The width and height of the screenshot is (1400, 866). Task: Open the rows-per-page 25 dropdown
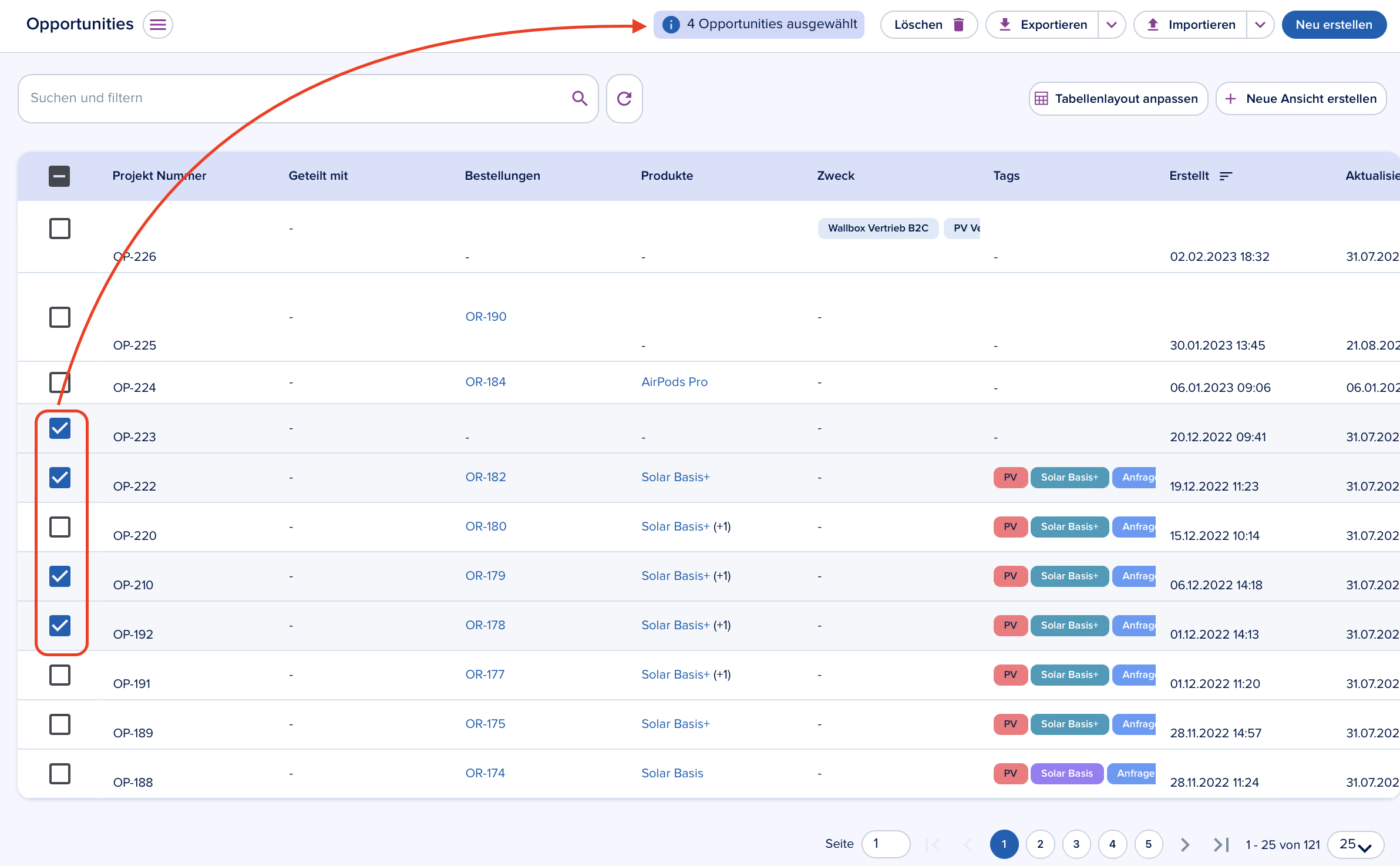1356,844
